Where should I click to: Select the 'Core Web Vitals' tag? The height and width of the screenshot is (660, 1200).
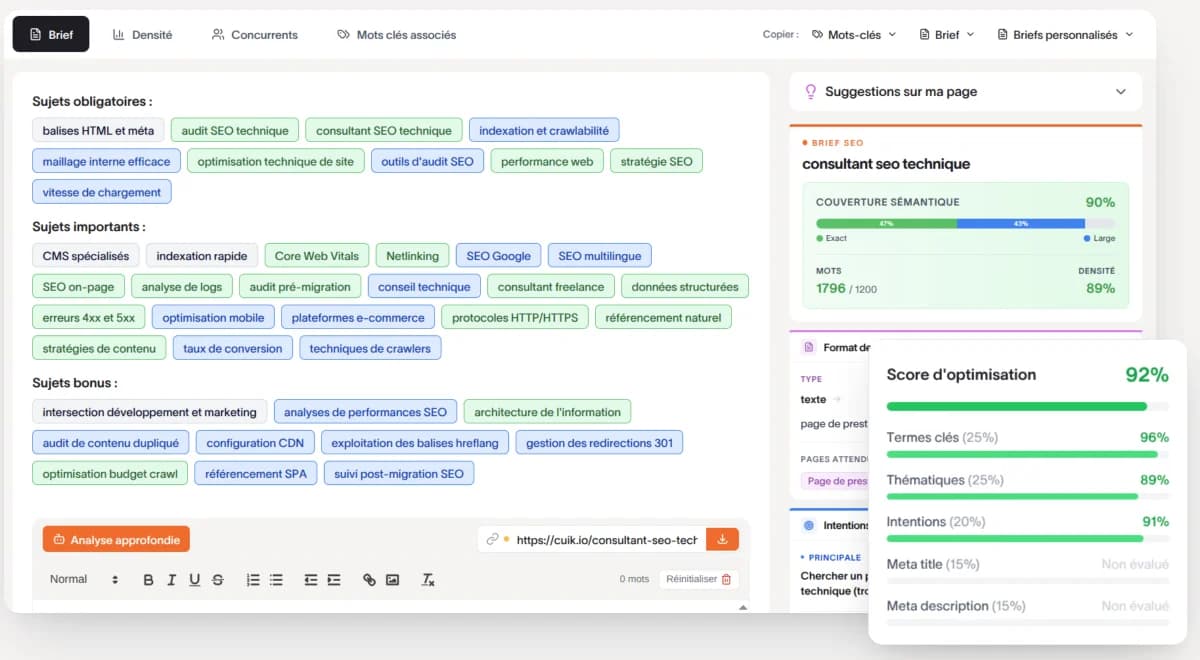[x=317, y=256]
